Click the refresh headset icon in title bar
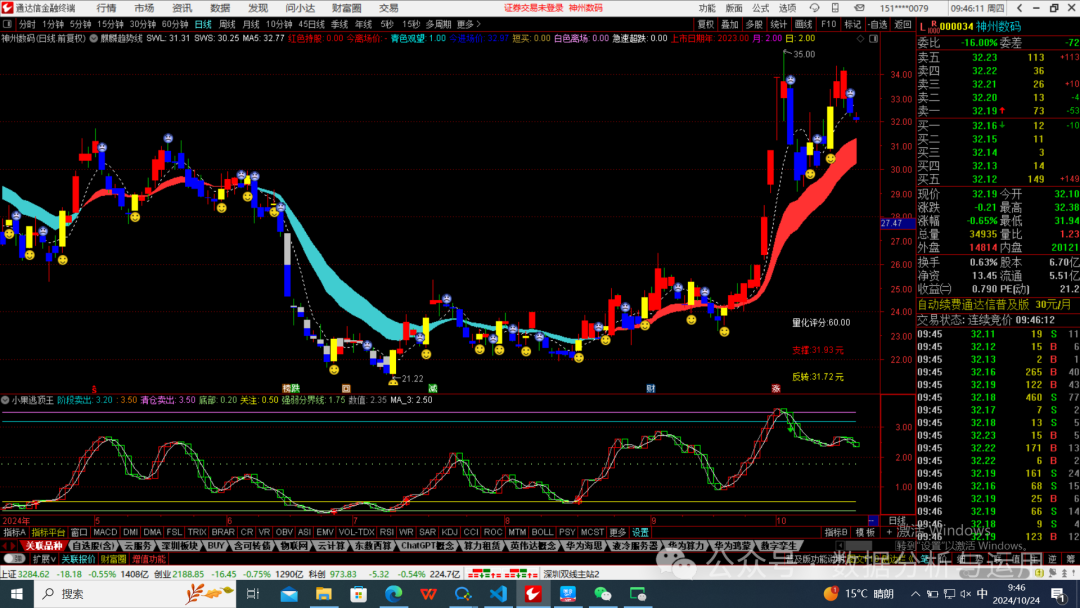 (814, 8)
